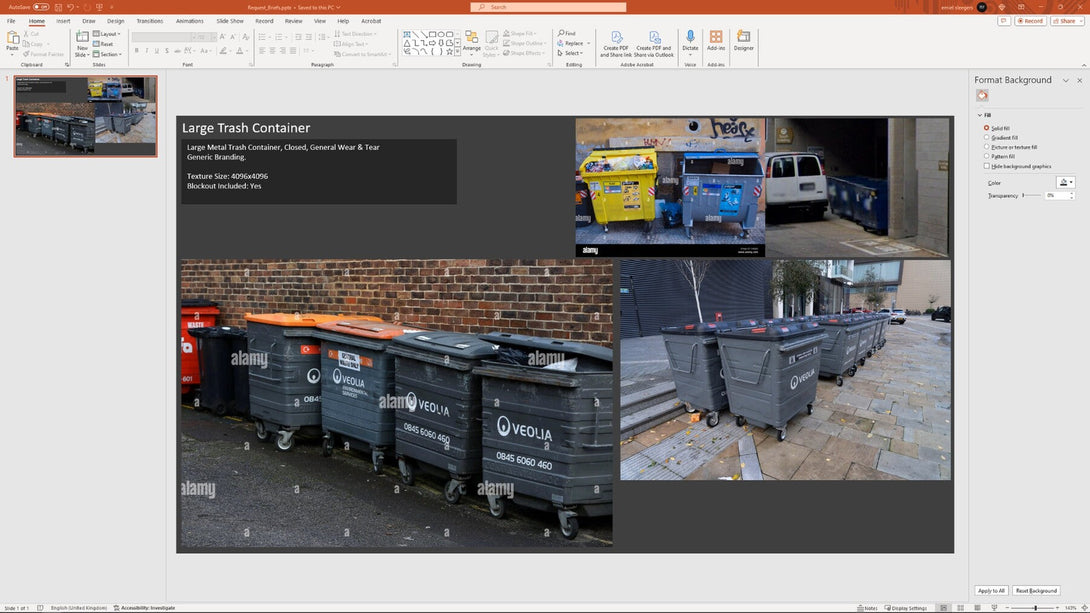Open the Acrobat tab
This screenshot has height=613, width=1090.
point(371,21)
